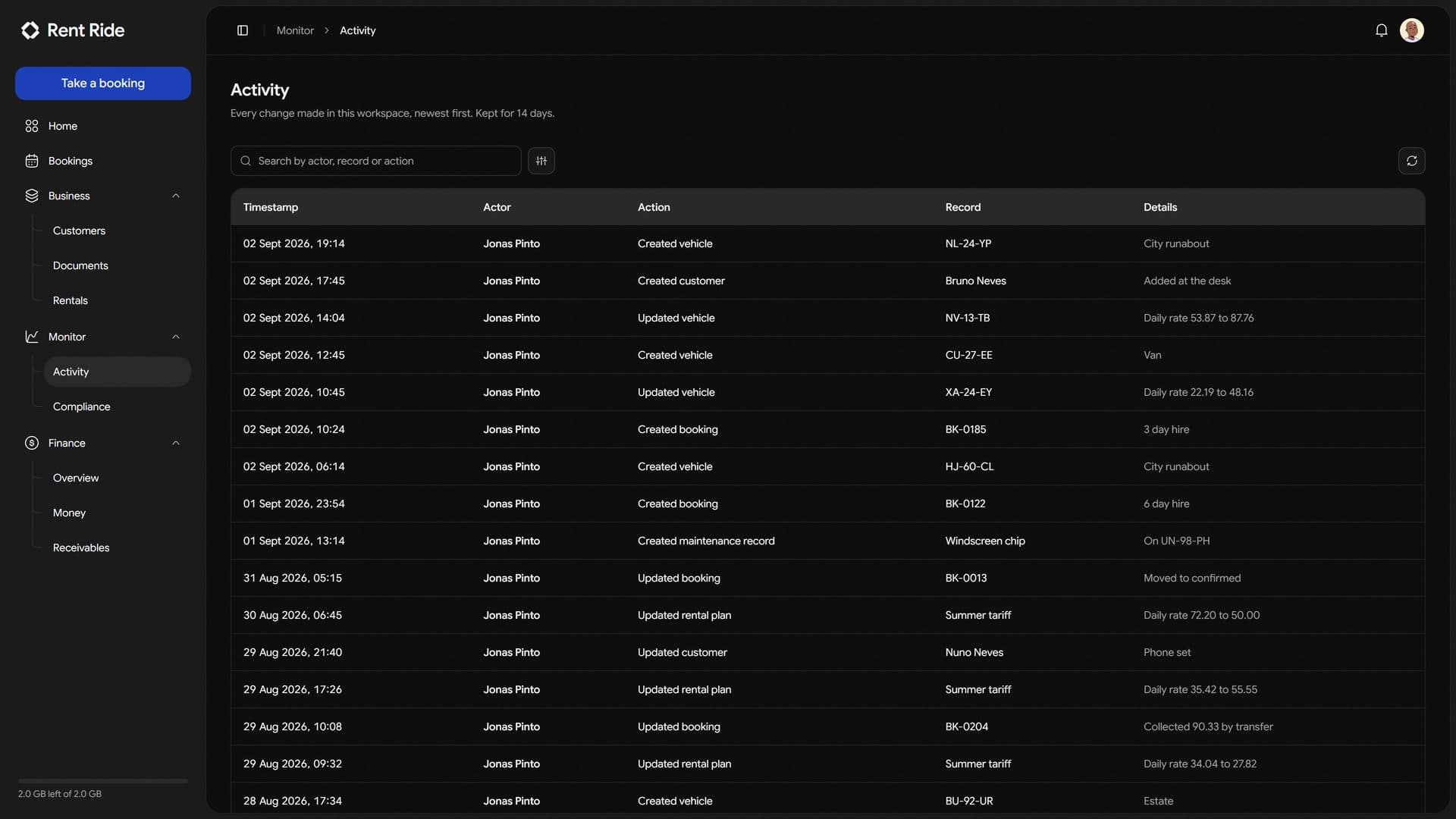Click the search magnifier icon
This screenshot has height=819, width=1456.
point(246,161)
